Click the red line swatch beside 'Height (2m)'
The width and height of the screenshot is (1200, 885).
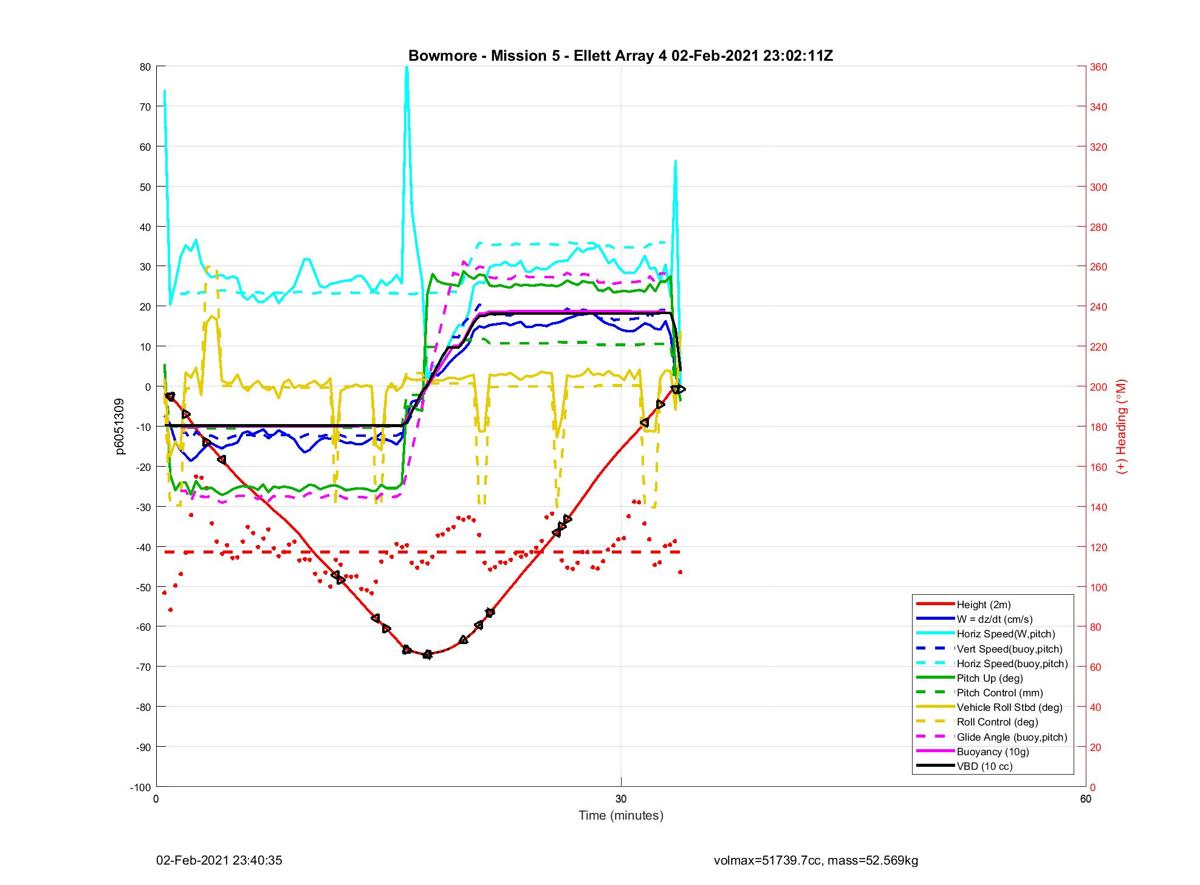click(x=935, y=605)
